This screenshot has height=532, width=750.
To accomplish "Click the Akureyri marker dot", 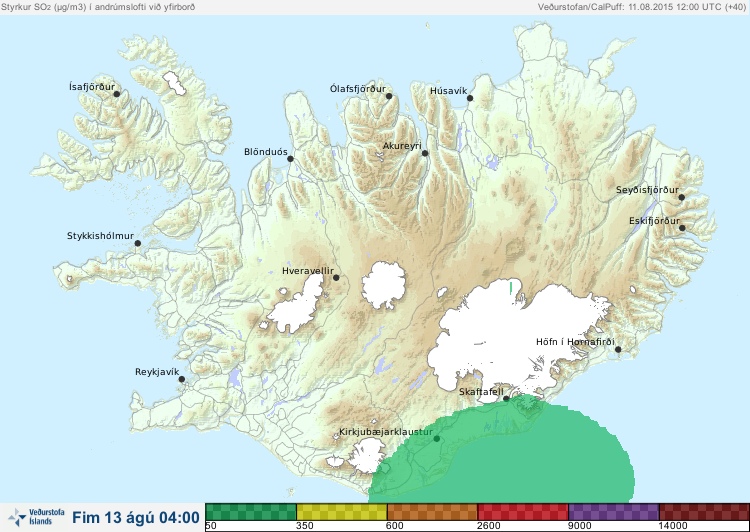I will 425,153.
